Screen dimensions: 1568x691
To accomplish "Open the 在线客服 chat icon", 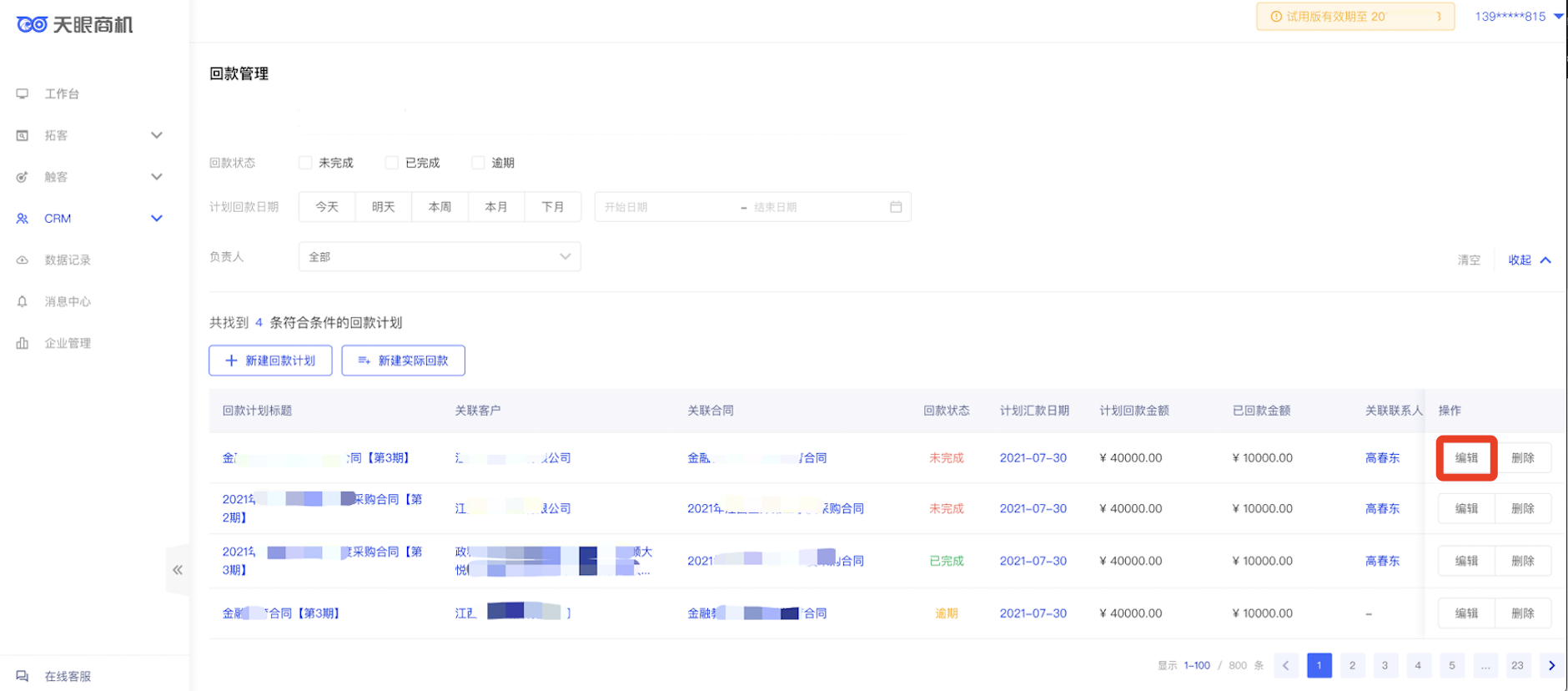I will click(23, 676).
